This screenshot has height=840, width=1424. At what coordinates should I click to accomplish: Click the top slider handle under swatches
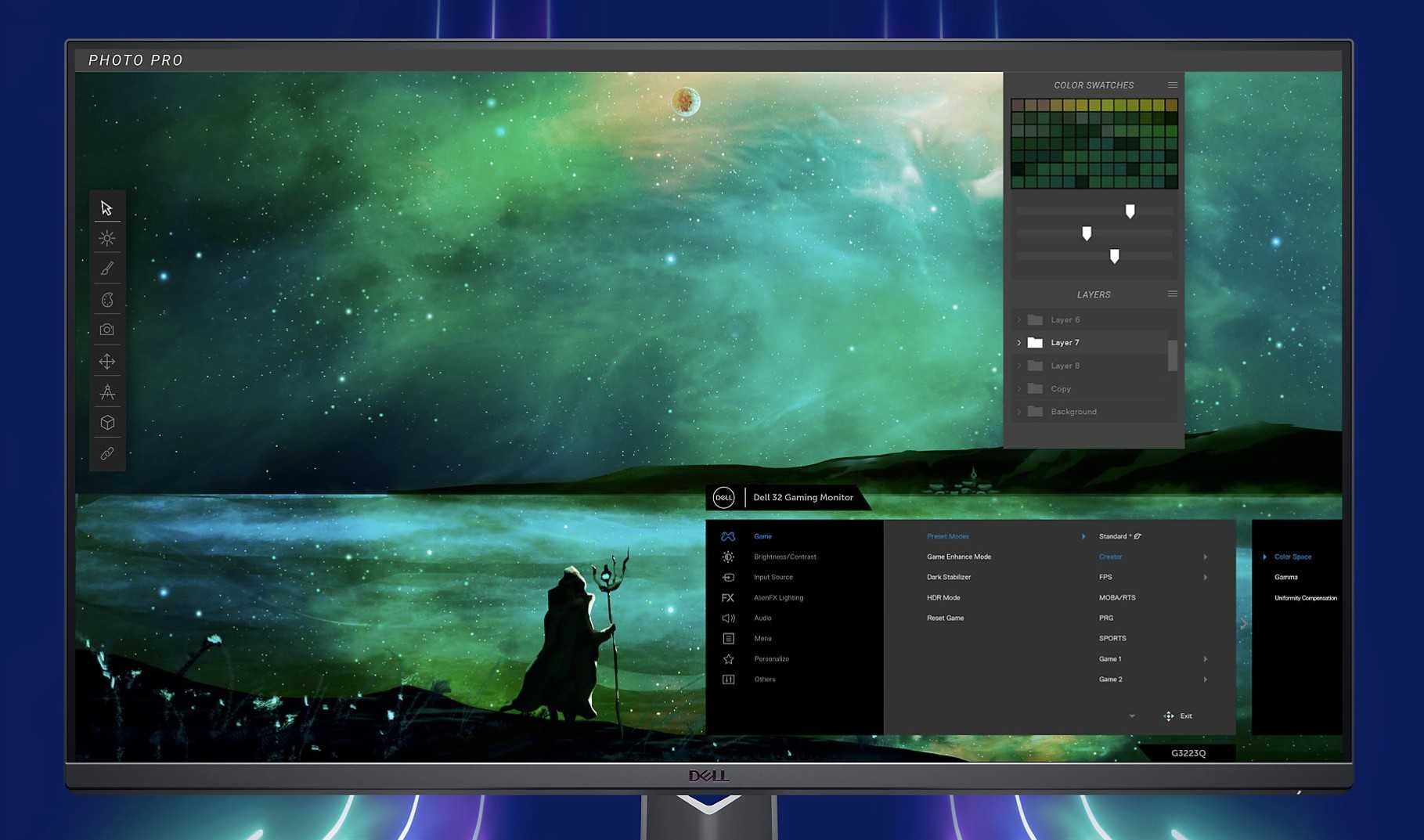(x=1130, y=211)
